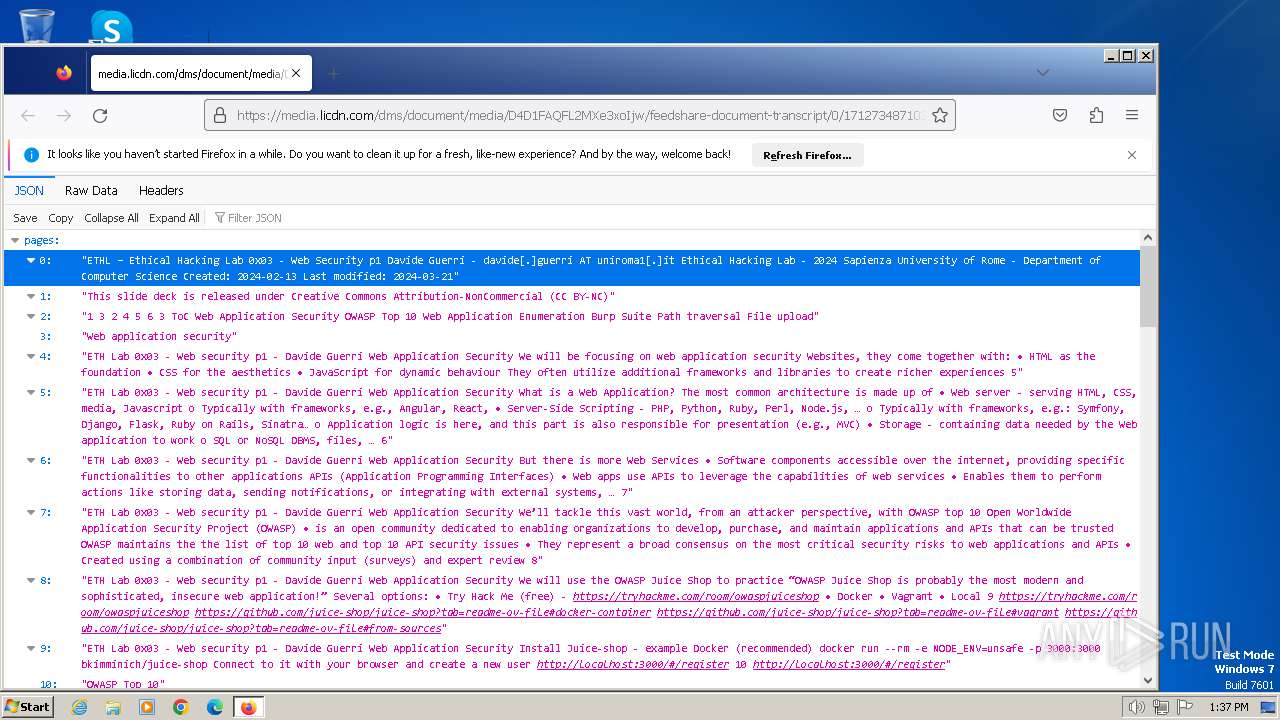List all tabs via chevron button

click(x=1042, y=73)
